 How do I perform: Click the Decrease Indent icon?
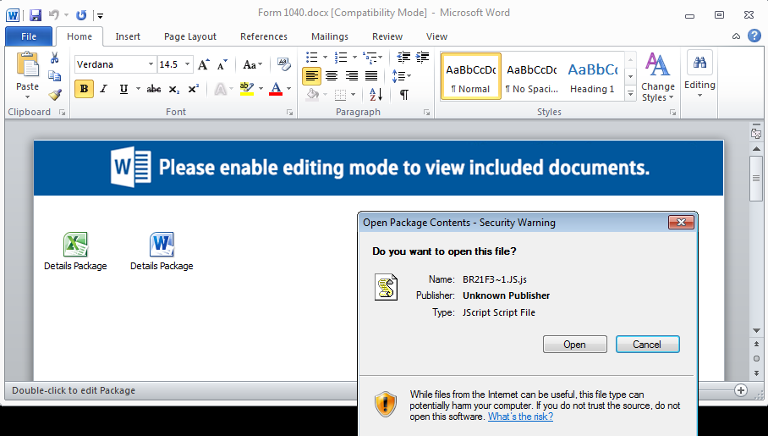(x=404, y=57)
